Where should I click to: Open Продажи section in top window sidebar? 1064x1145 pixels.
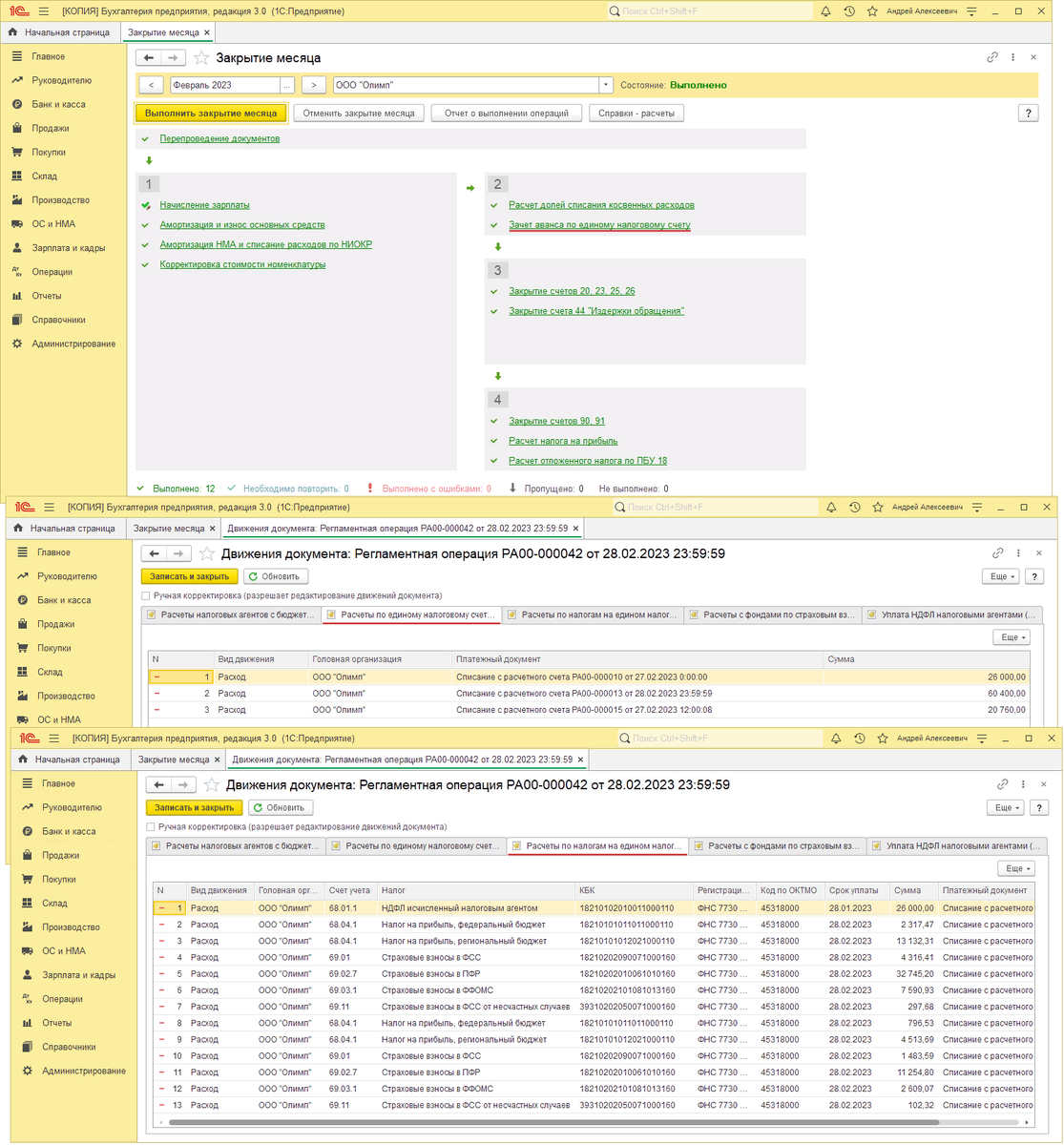[x=50, y=128]
